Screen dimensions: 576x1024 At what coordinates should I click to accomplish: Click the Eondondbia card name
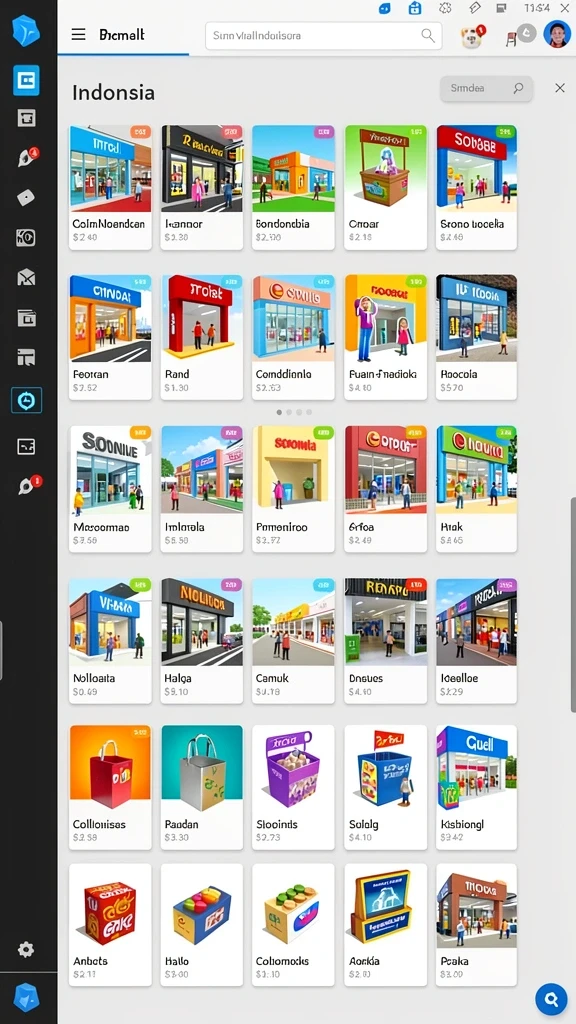tap(283, 223)
